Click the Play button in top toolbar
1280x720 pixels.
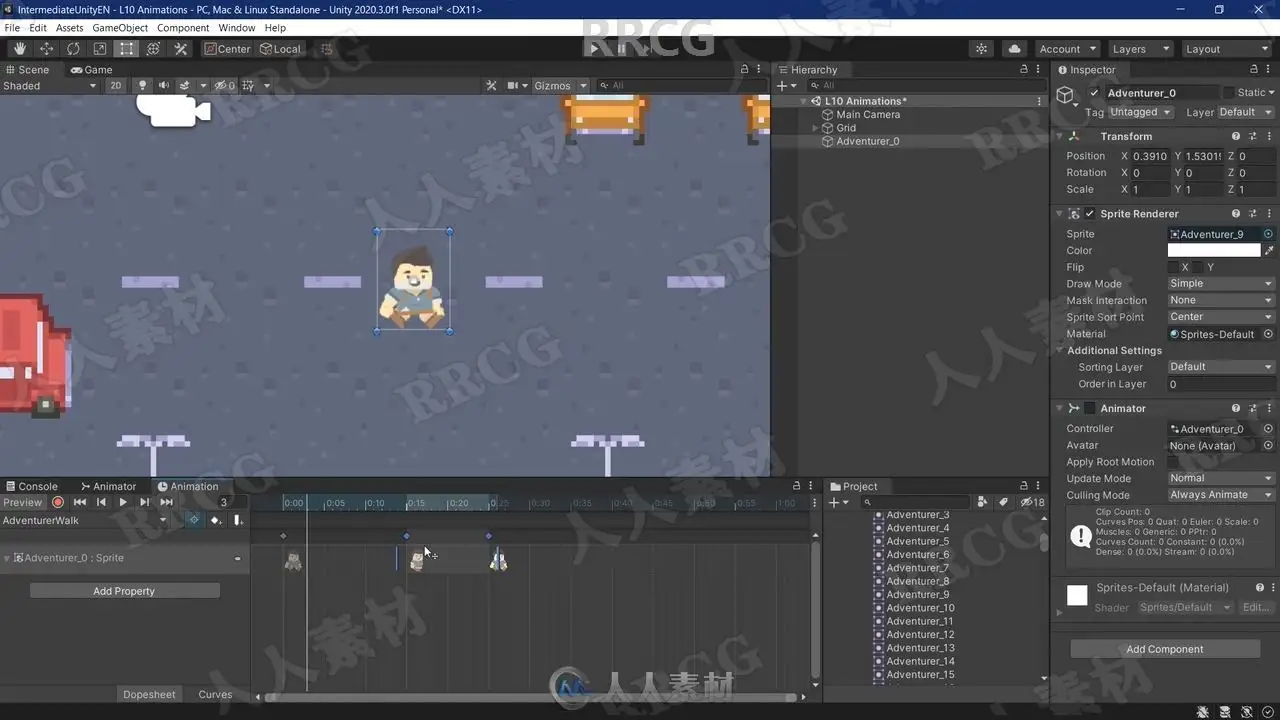click(594, 48)
